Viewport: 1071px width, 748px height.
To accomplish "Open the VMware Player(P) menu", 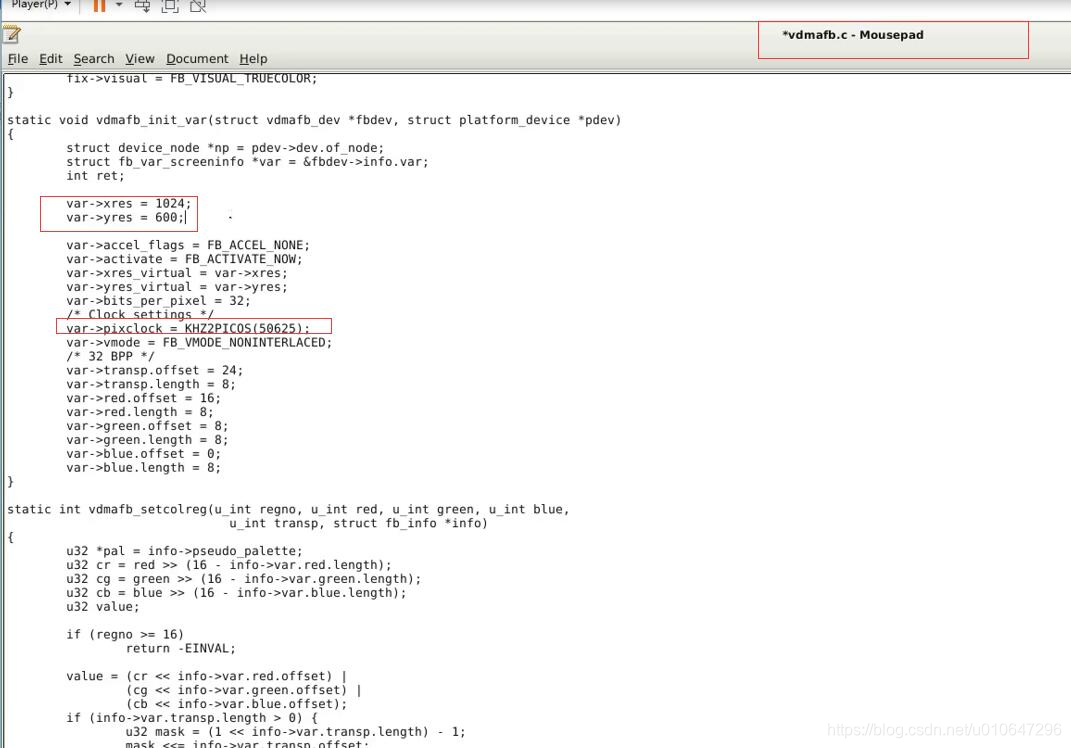I will click(x=41, y=4).
